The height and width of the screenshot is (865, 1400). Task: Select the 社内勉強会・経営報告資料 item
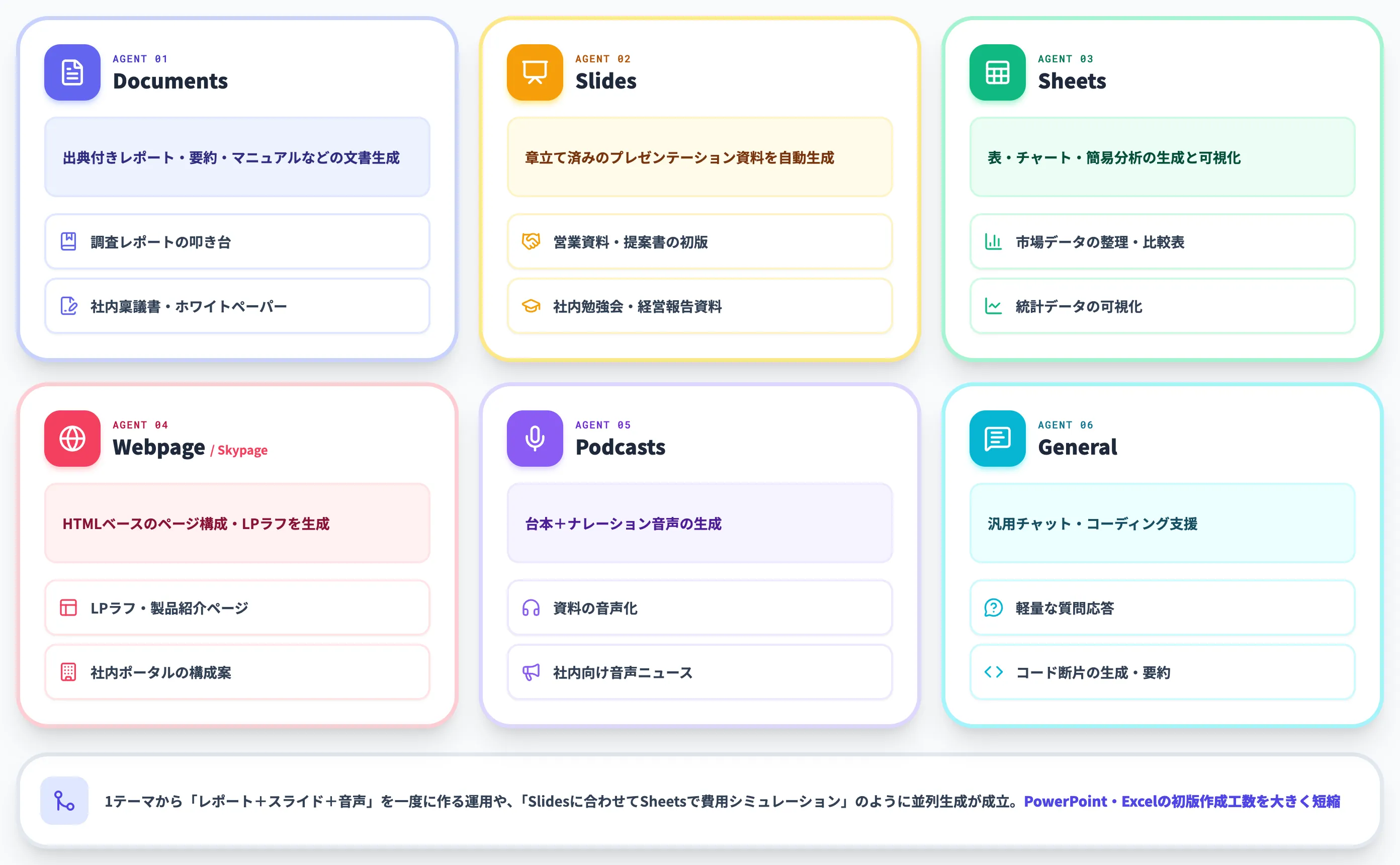pos(700,306)
